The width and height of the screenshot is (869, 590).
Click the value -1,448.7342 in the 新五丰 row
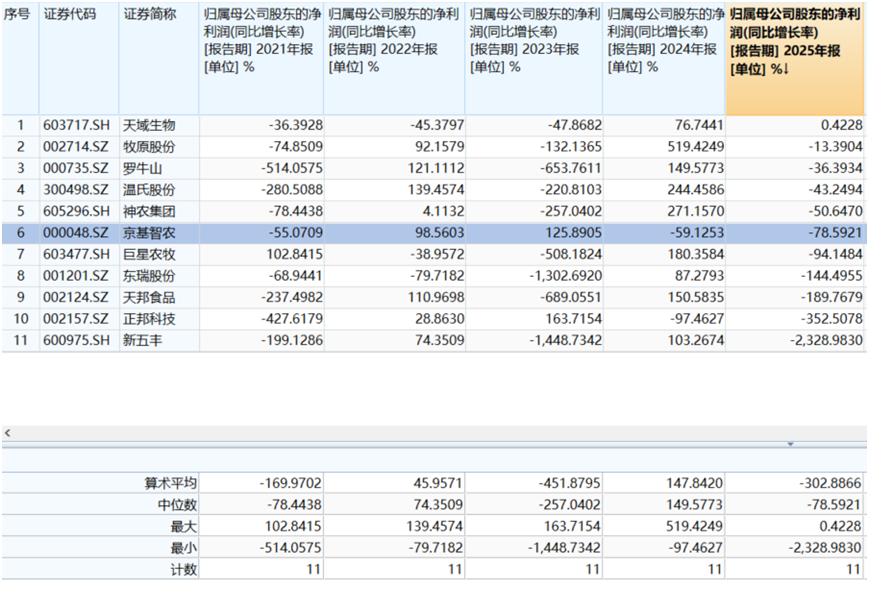click(565, 340)
